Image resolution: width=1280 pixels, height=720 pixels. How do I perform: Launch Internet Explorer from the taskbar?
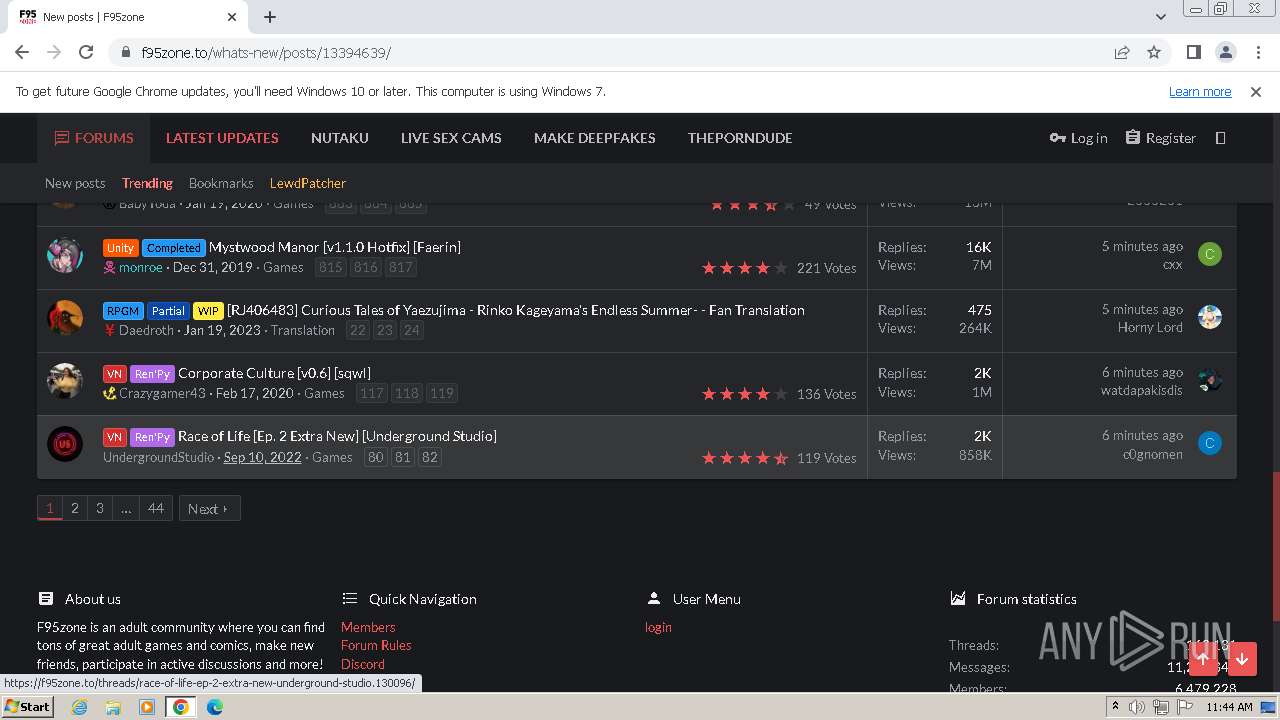80,707
